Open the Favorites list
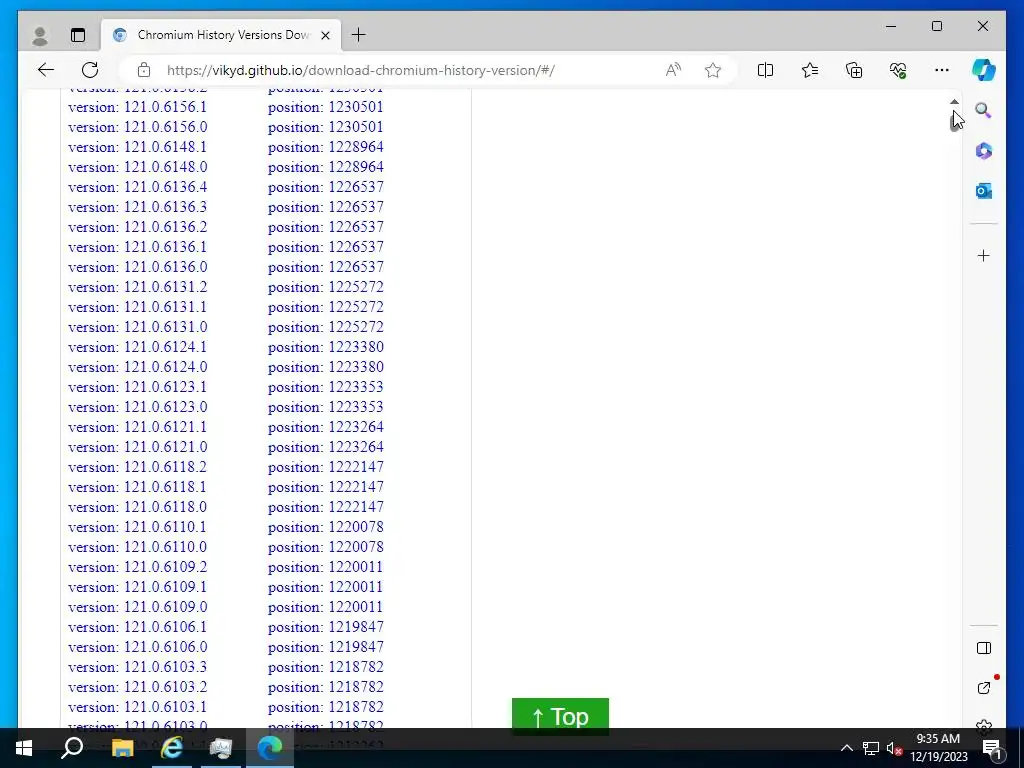Viewport: 1024px width, 768px height. (810, 70)
